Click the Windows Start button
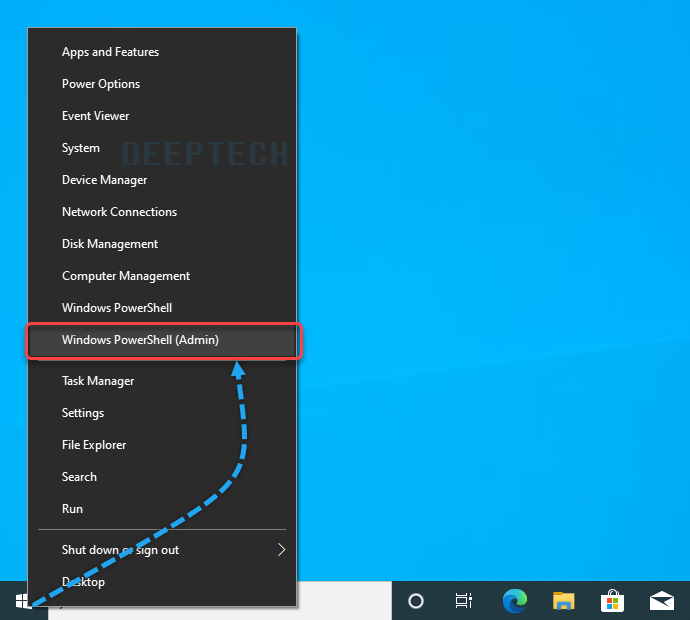Viewport: 690px width, 620px height. [x=23, y=601]
